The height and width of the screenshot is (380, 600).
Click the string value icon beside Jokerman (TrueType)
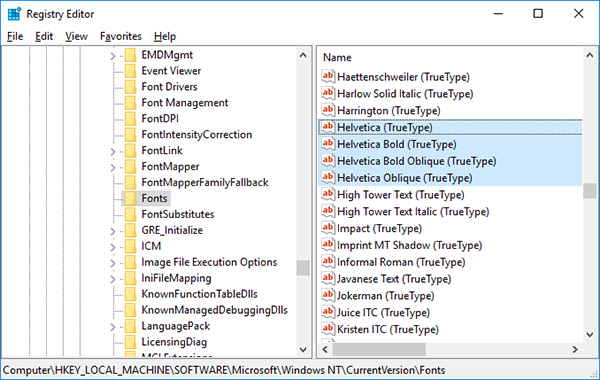coord(328,295)
